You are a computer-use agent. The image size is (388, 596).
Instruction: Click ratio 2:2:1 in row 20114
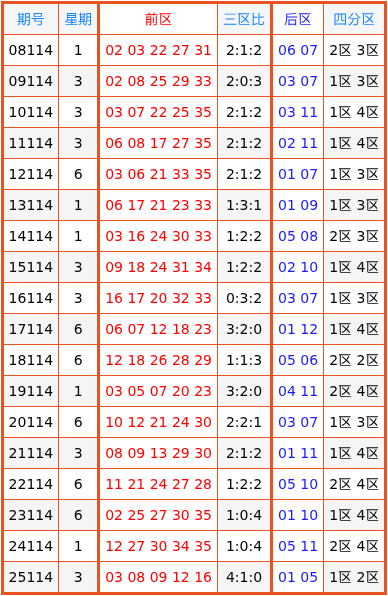[244, 422]
